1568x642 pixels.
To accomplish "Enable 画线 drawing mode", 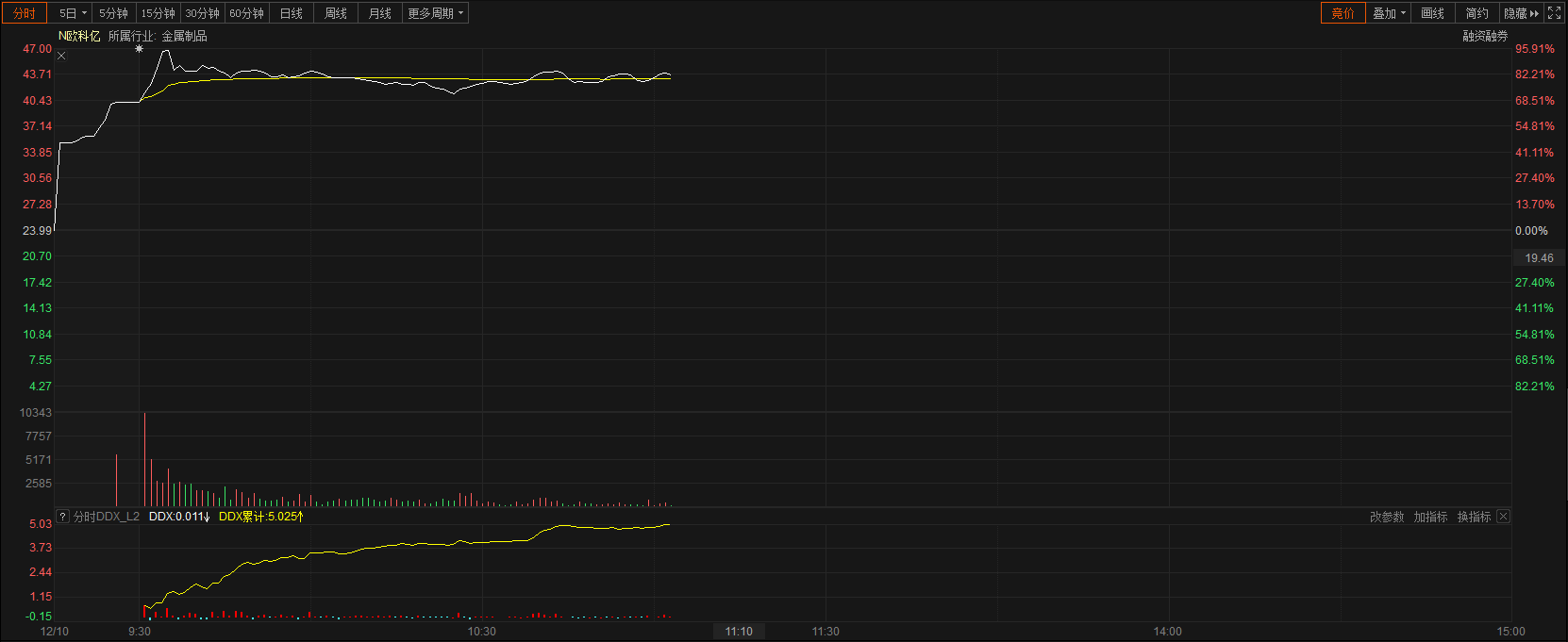I will click(x=1432, y=13).
